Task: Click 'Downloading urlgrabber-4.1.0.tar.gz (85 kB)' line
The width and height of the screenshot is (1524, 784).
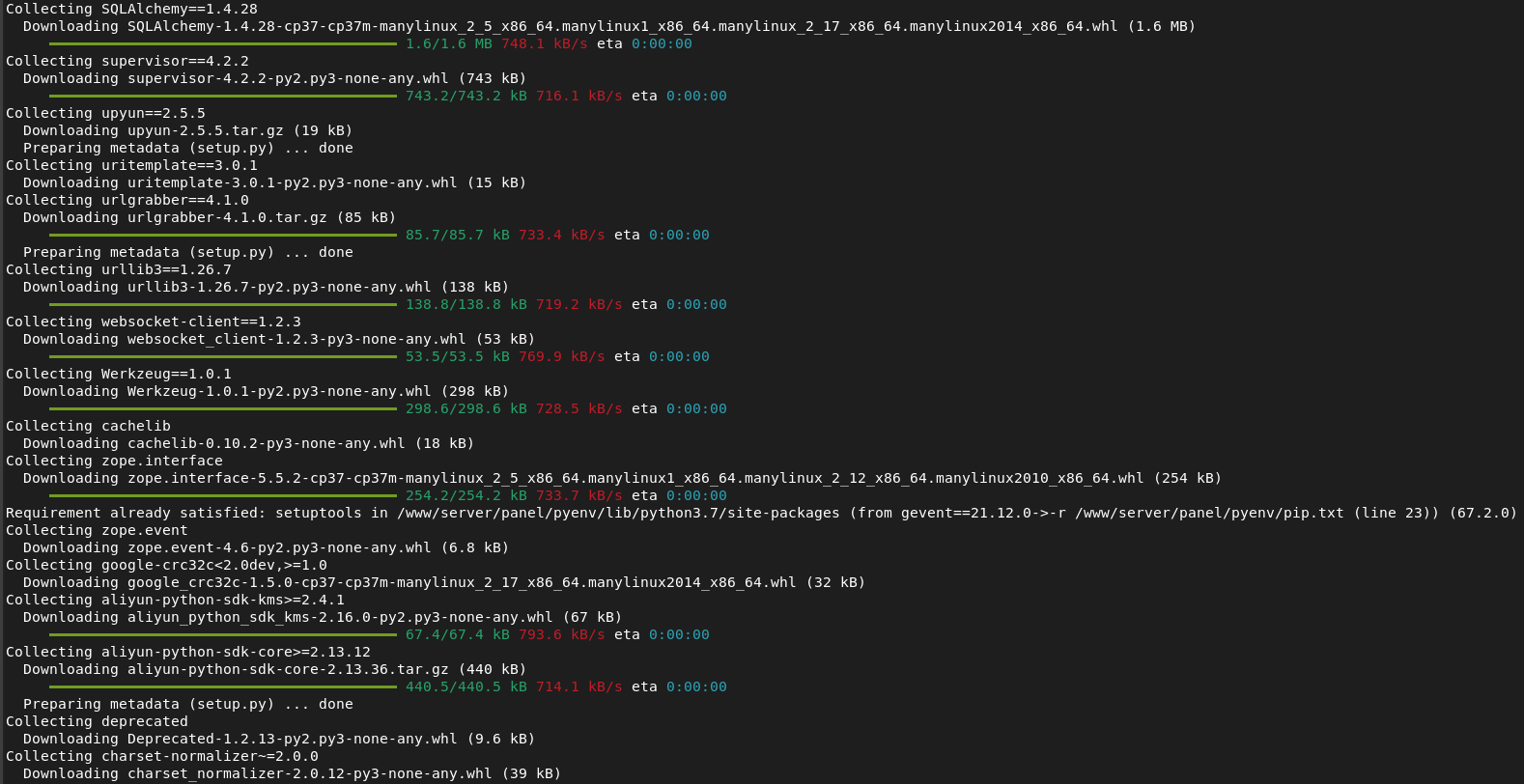Action: click(210, 217)
